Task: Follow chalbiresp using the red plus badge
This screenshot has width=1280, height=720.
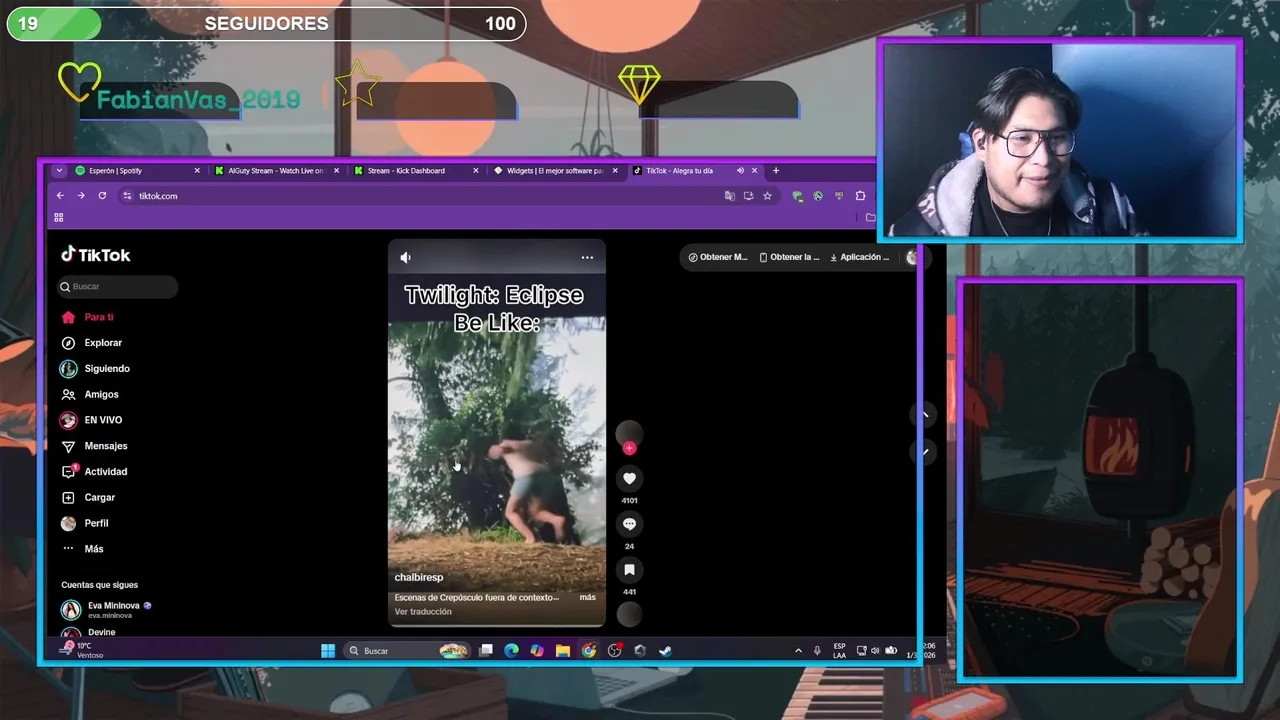Action: click(x=629, y=448)
